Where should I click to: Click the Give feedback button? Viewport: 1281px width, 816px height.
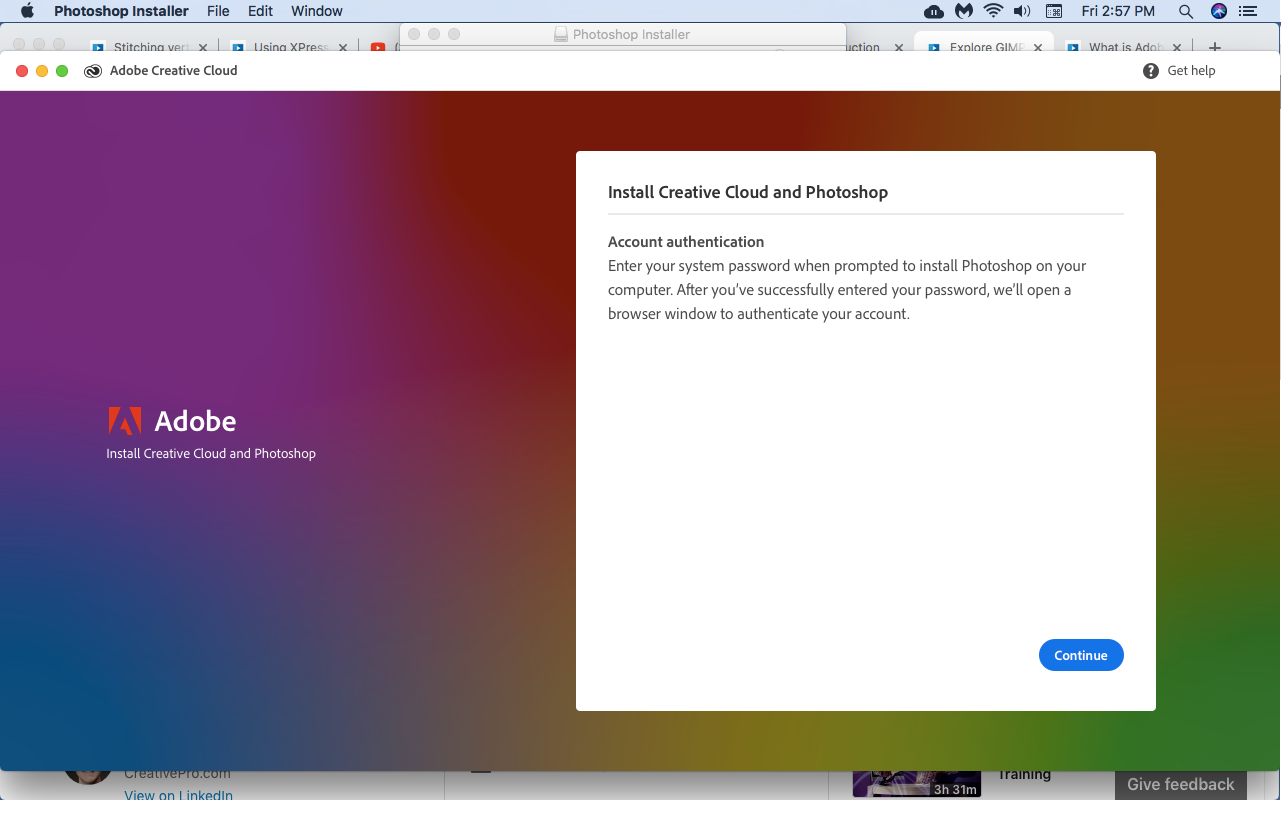click(x=1180, y=784)
